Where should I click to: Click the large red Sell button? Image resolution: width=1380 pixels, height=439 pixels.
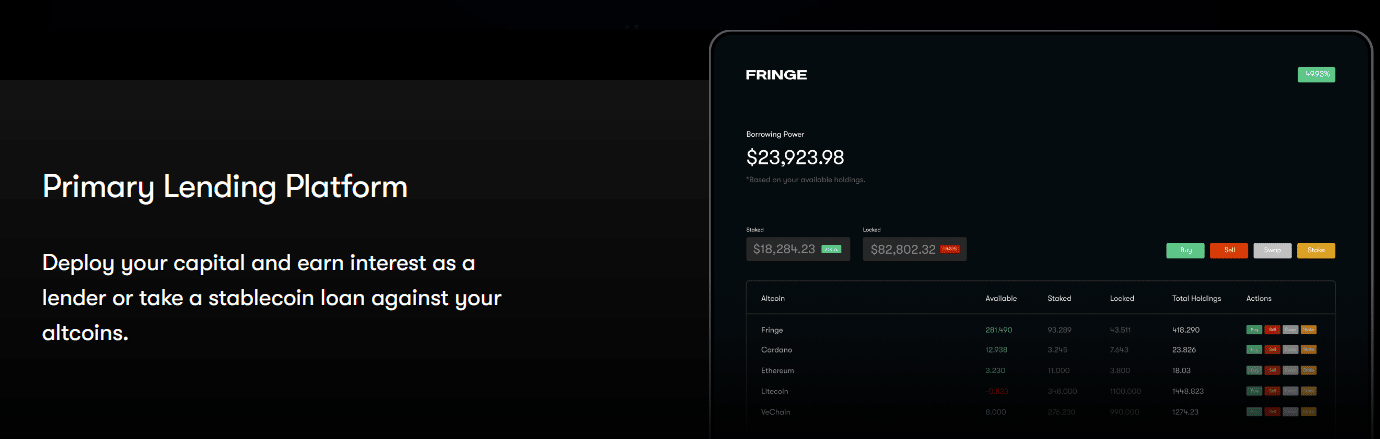(x=1228, y=251)
